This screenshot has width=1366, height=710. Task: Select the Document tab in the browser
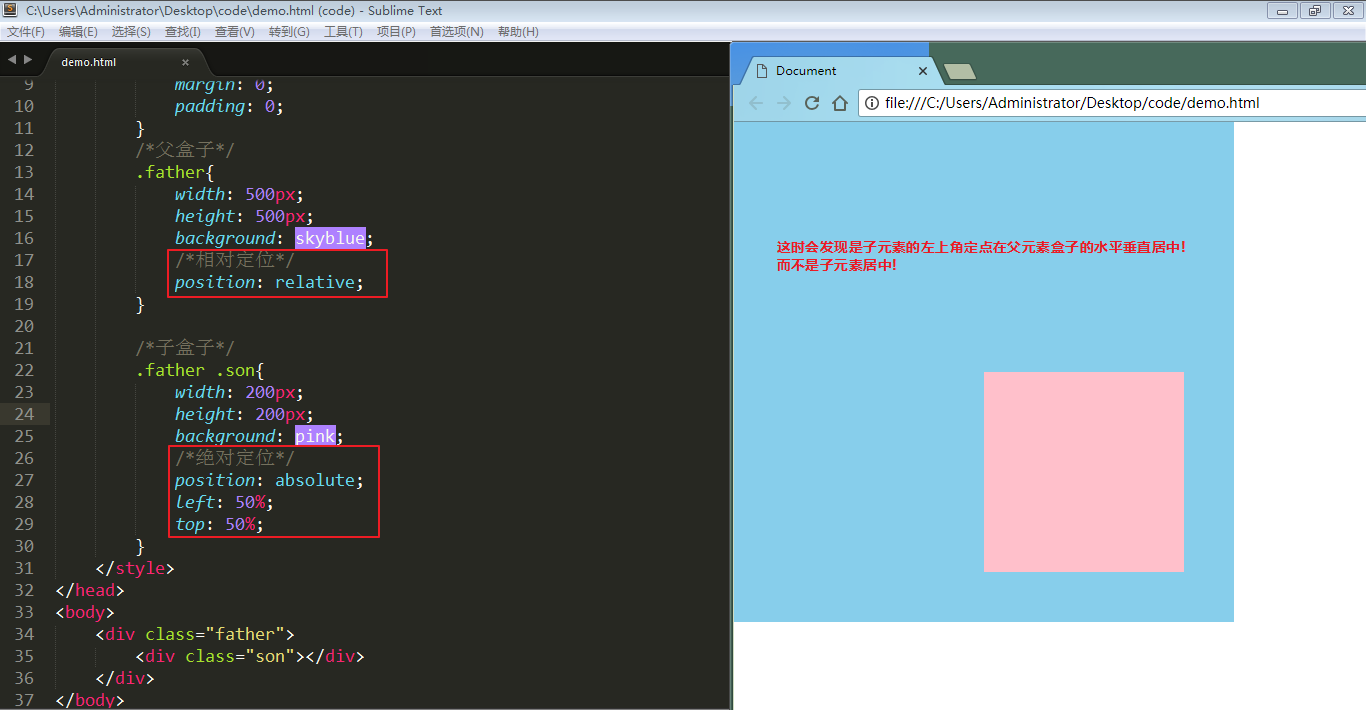click(838, 71)
